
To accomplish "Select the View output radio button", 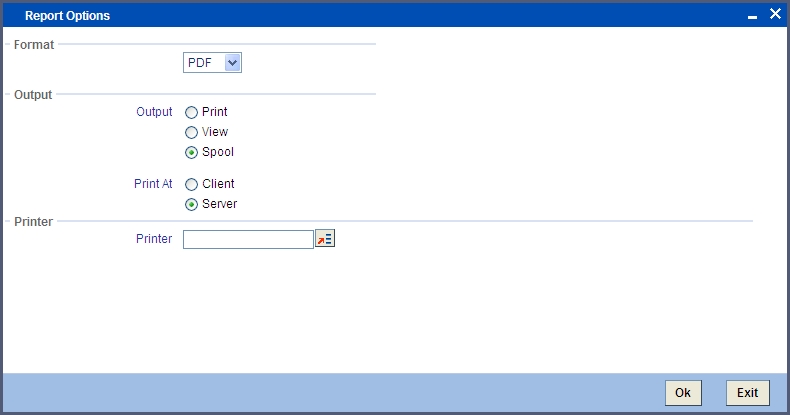I will [191, 132].
